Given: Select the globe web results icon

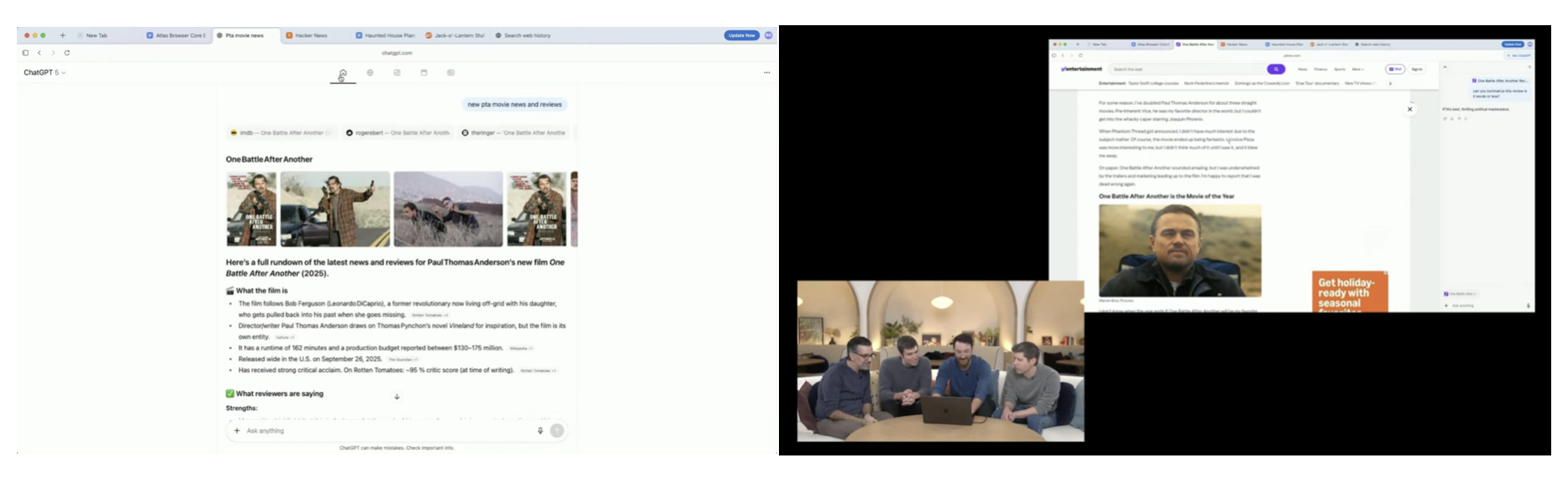Looking at the screenshot, I should click(370, 73).
